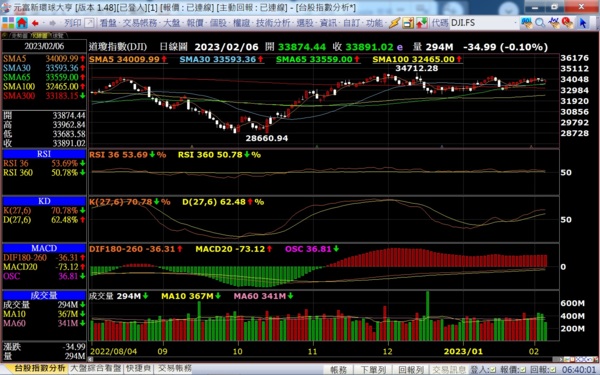Image resolution: width=600 pixels, height=375 pixels.
Task: Open the magnifier search icon in toolbar
Action: 540,23
